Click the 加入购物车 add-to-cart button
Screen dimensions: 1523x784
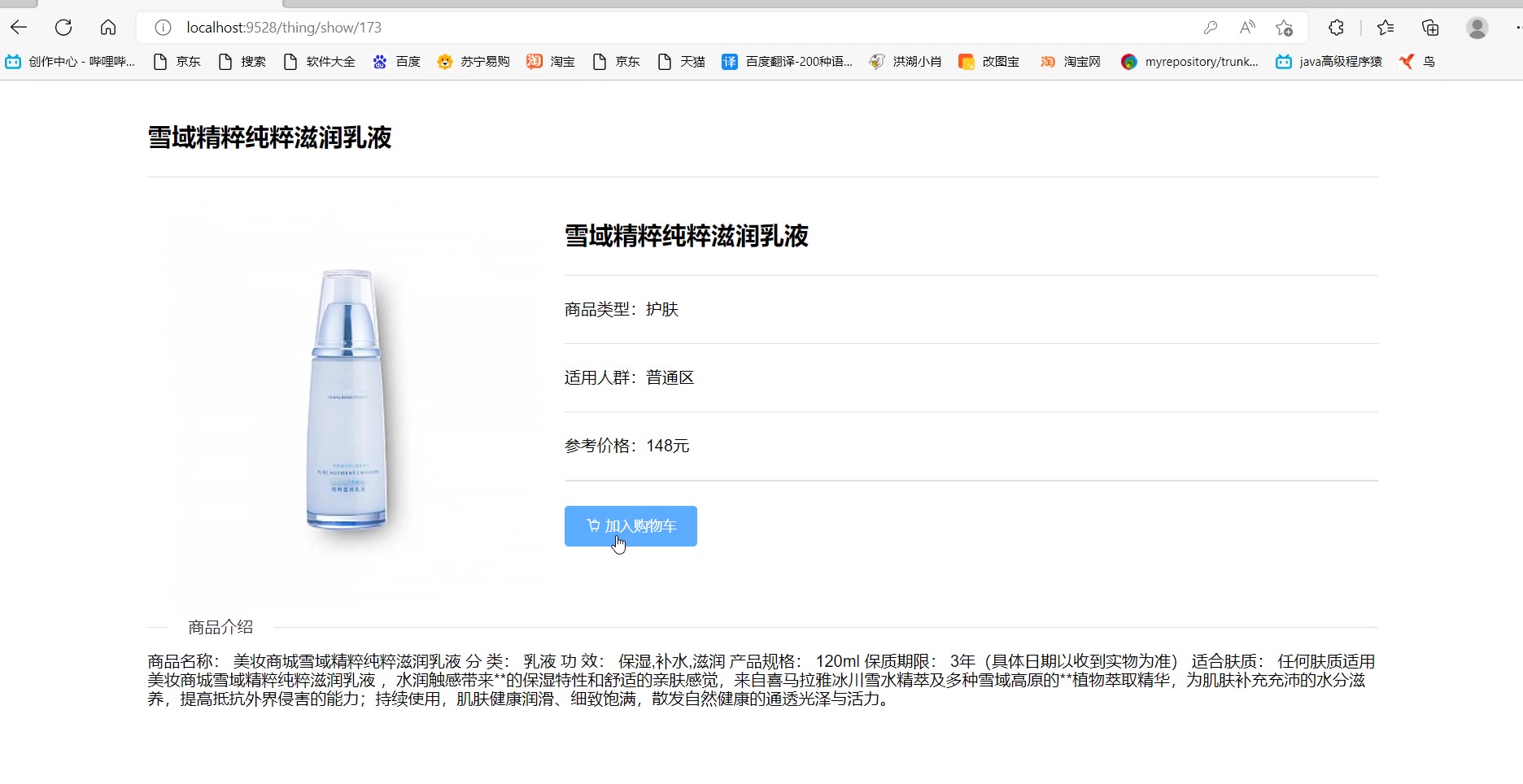coord(631,526)
